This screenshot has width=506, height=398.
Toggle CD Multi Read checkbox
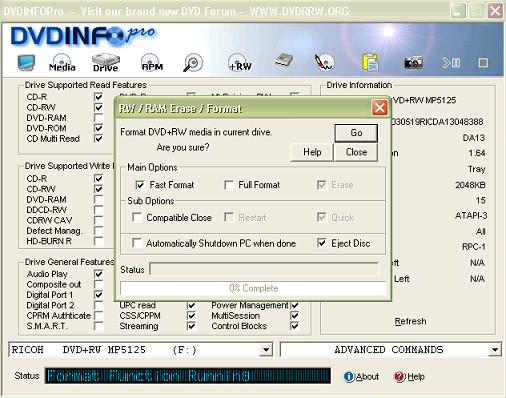pos(98,138)
